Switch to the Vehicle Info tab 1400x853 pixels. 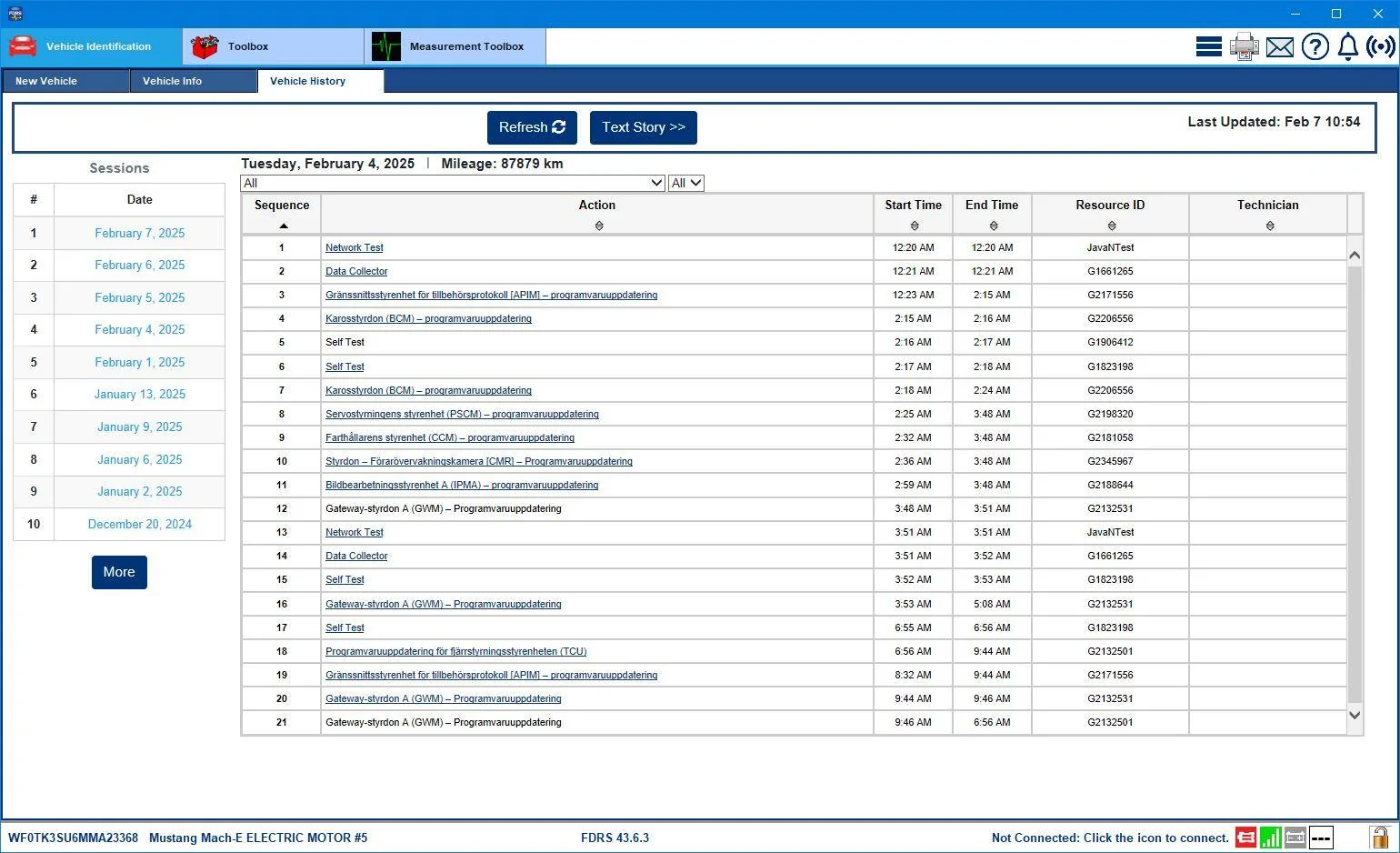(193, 81)
